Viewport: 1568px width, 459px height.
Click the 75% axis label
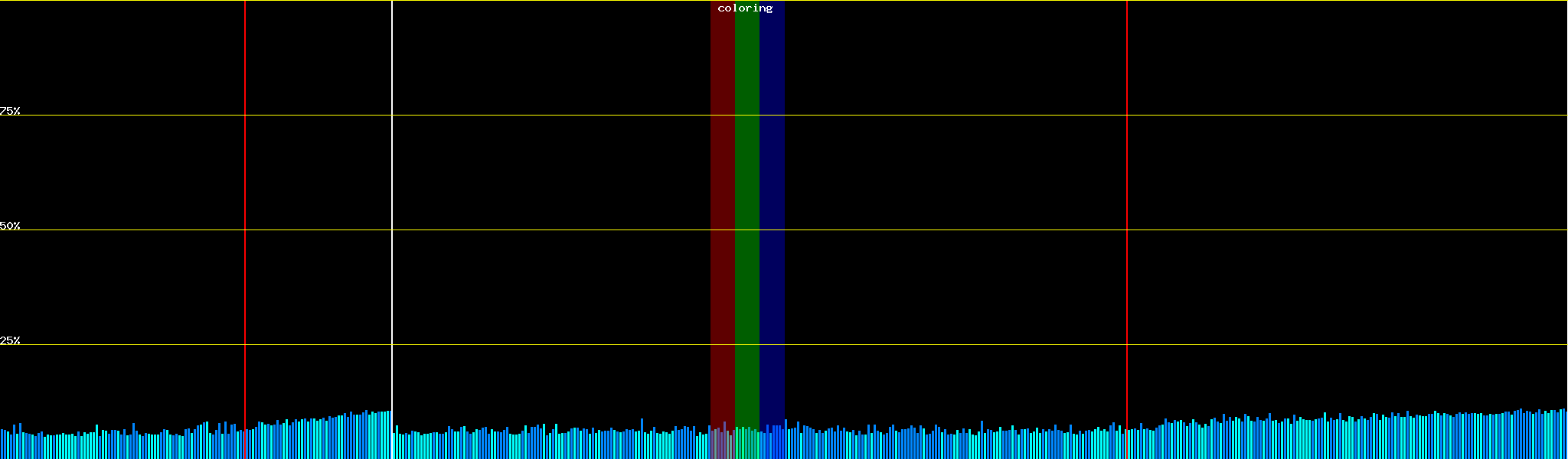(10, 111)
